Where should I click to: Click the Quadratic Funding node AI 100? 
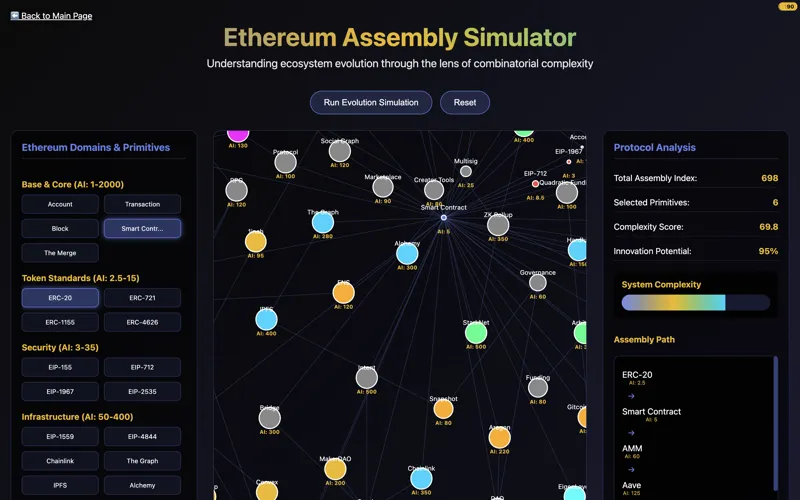[567, 193]
